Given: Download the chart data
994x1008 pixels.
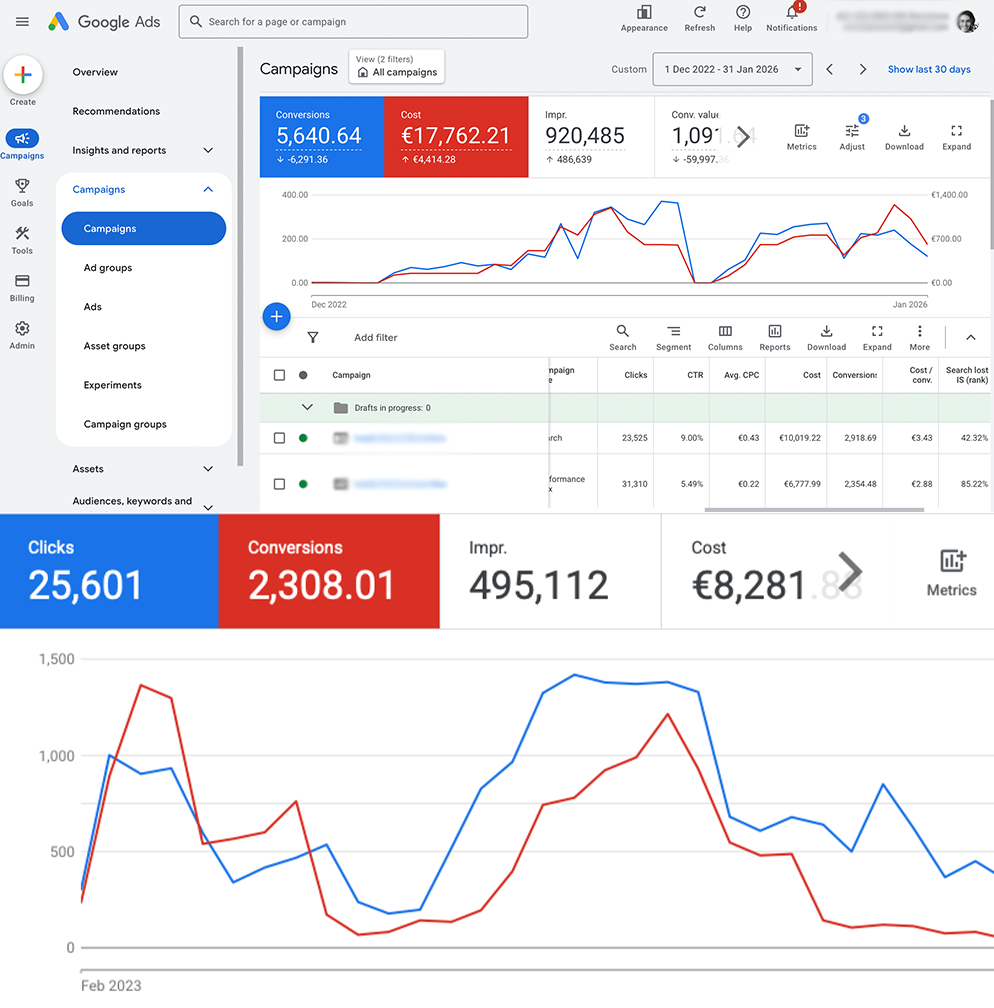Looking at the screenshot, I should pos(904,137).
